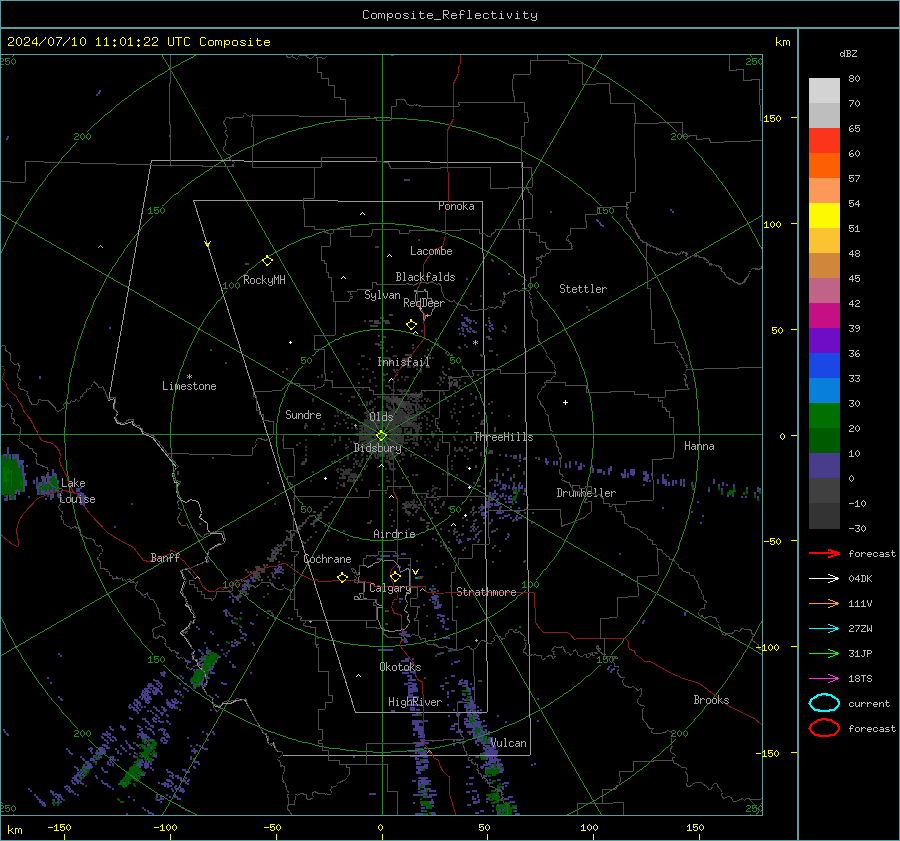The height and width of the screenshot is (841, 900).
Task: Click the Vulcan label
Action: tap(508, 743)
